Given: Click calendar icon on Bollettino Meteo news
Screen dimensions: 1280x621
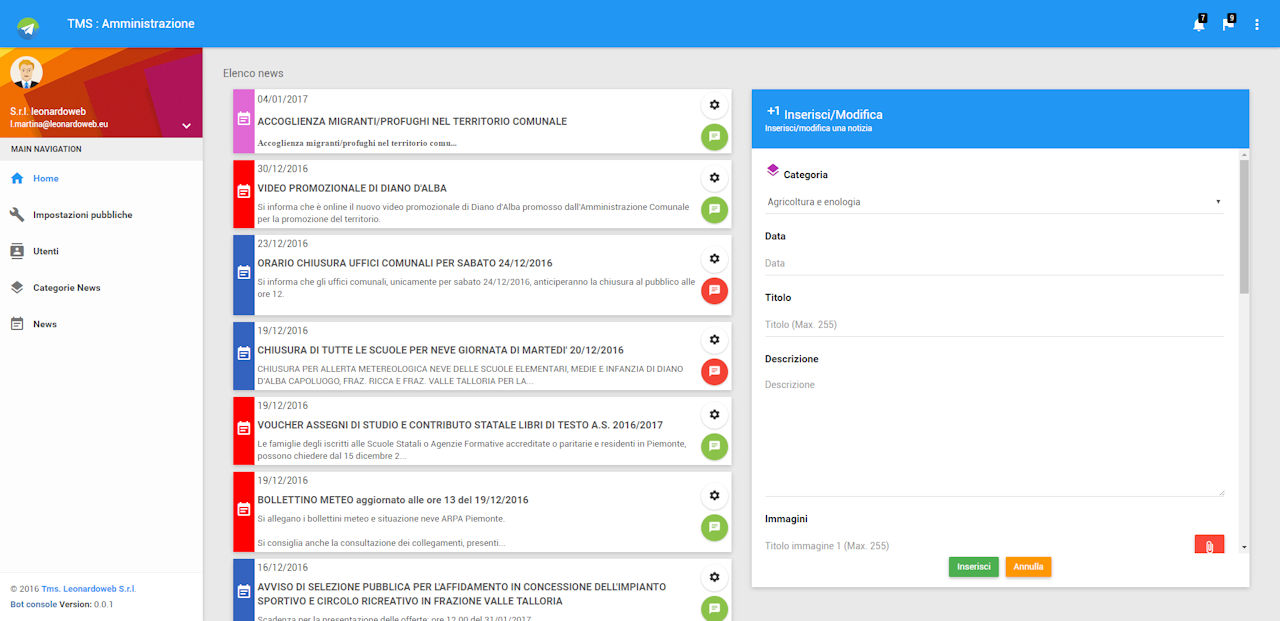Looking at the screenshot, I should (x=244, y=510).
